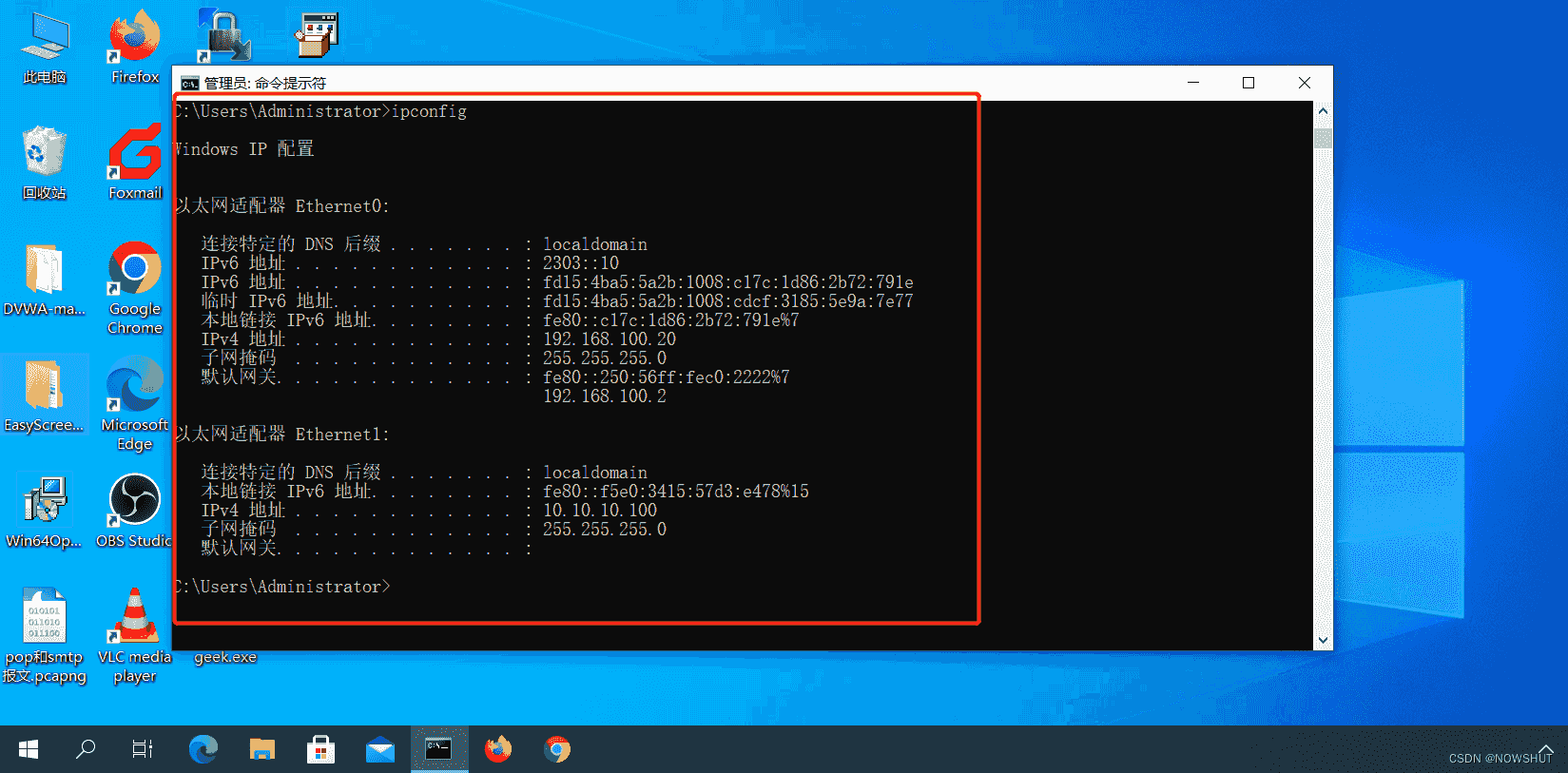Open the Windows Start menu
1568x773 pixels.
coord(29,749)
